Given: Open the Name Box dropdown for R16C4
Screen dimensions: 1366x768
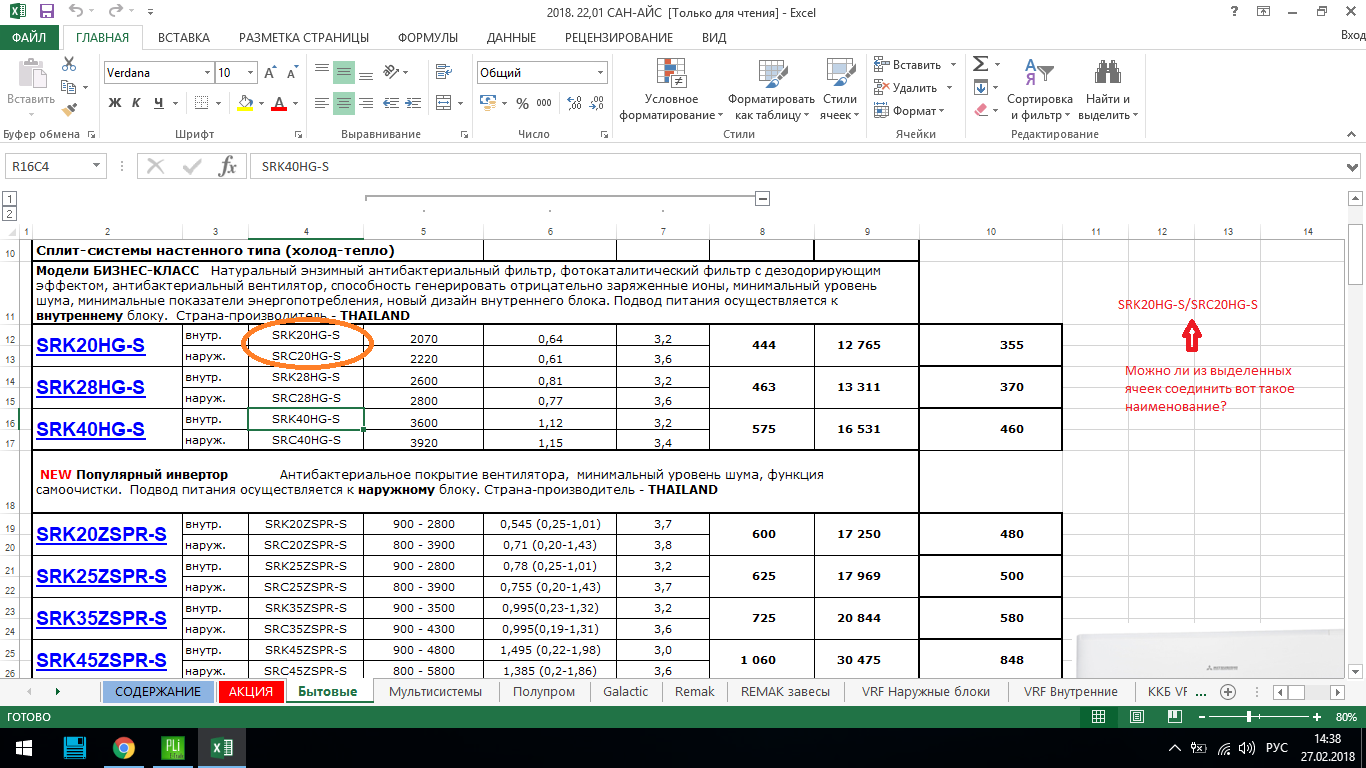Looking at the screenshot, I should click(97, 166).
